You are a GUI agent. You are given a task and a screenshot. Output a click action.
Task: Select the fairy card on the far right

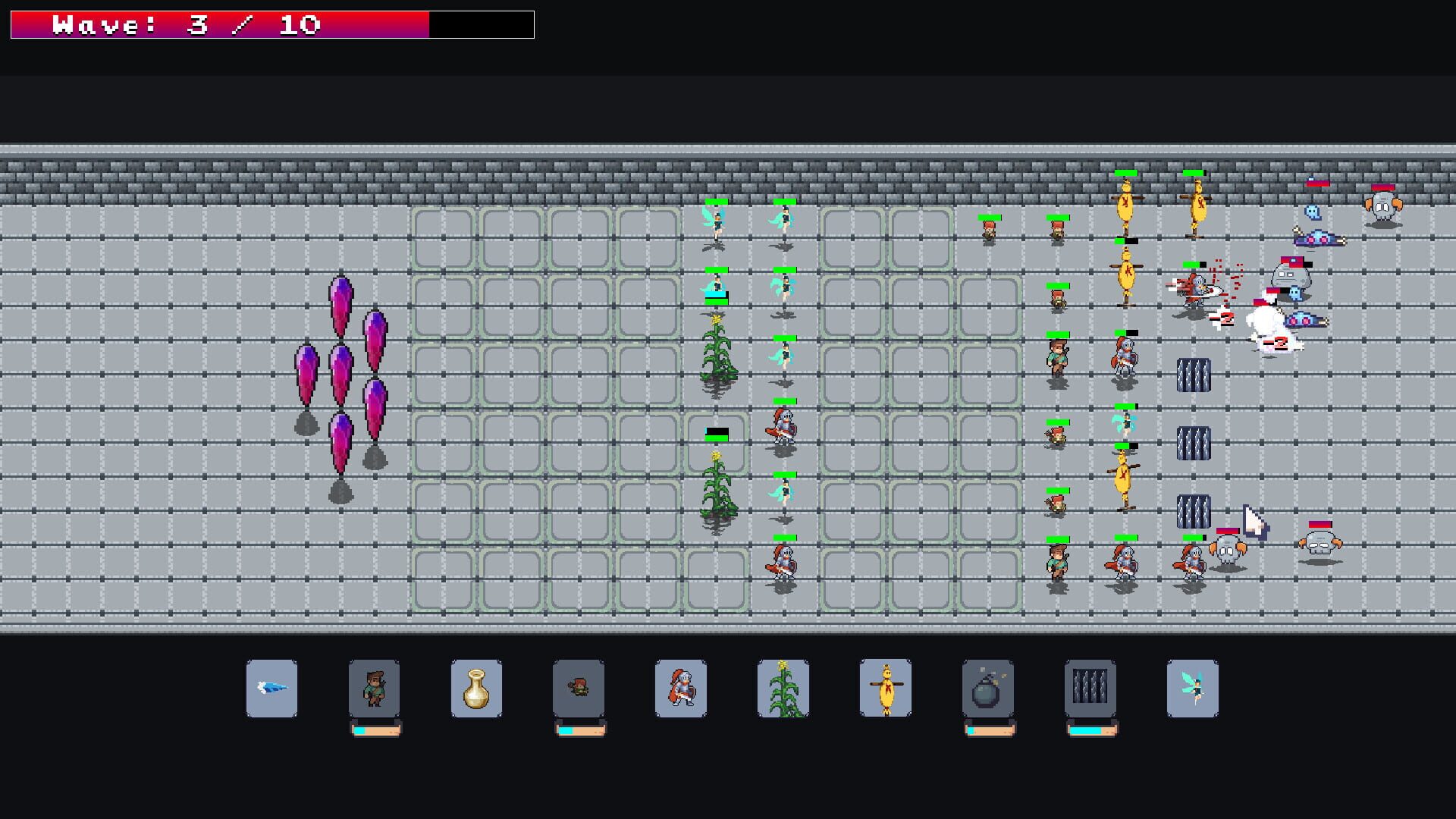1193,689
